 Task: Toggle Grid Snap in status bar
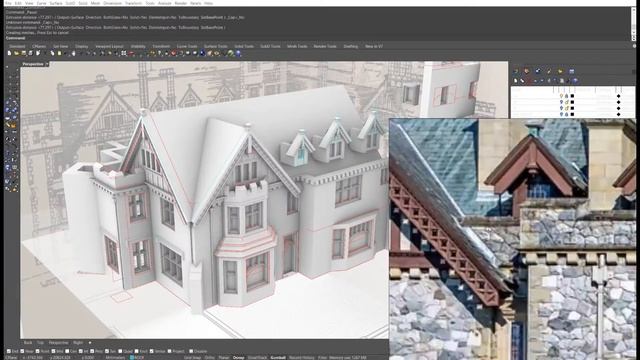tap(192, 358)
